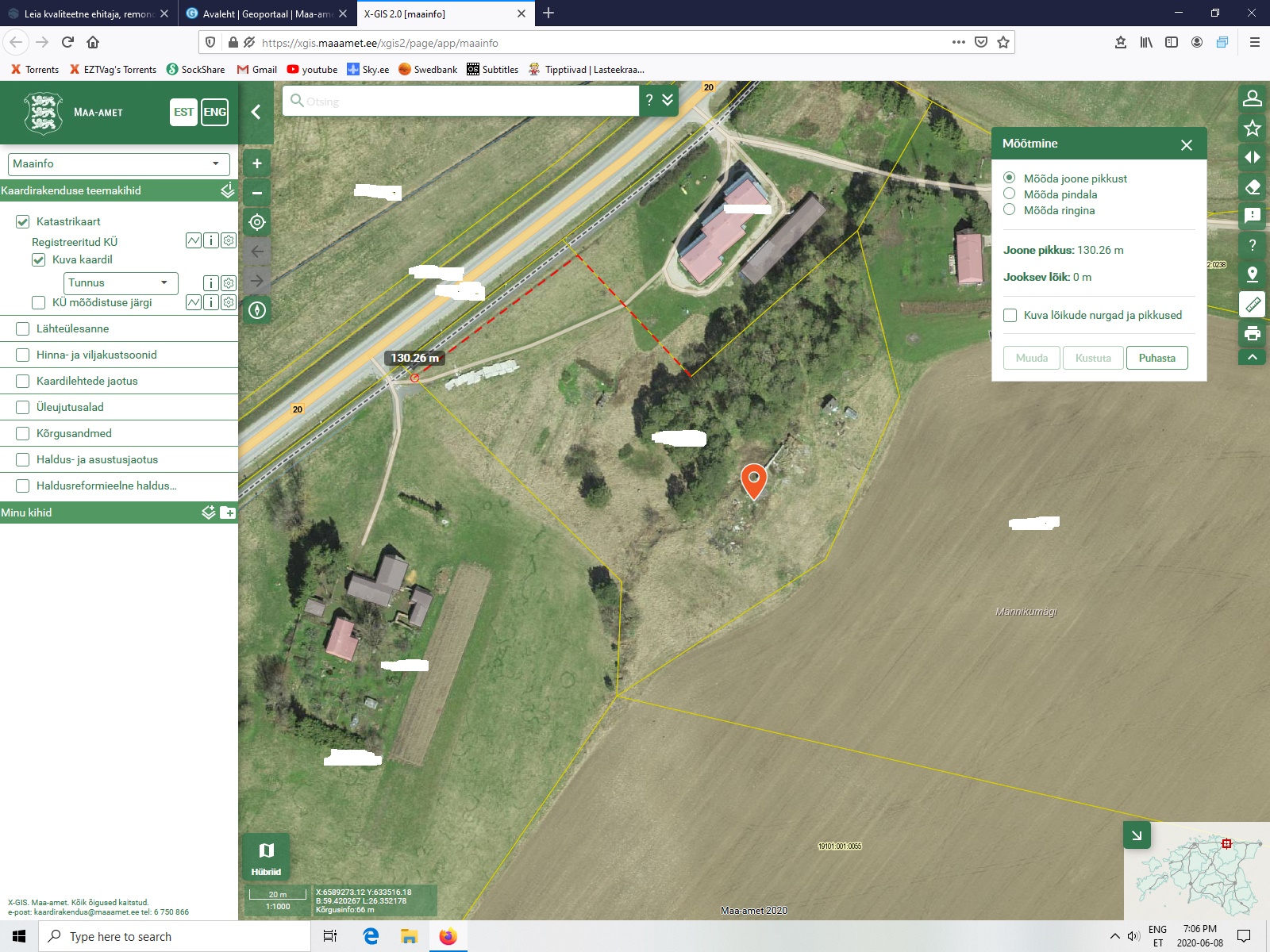Switch language to ENG
This screenshot has width=1270, height=952.
214,112
